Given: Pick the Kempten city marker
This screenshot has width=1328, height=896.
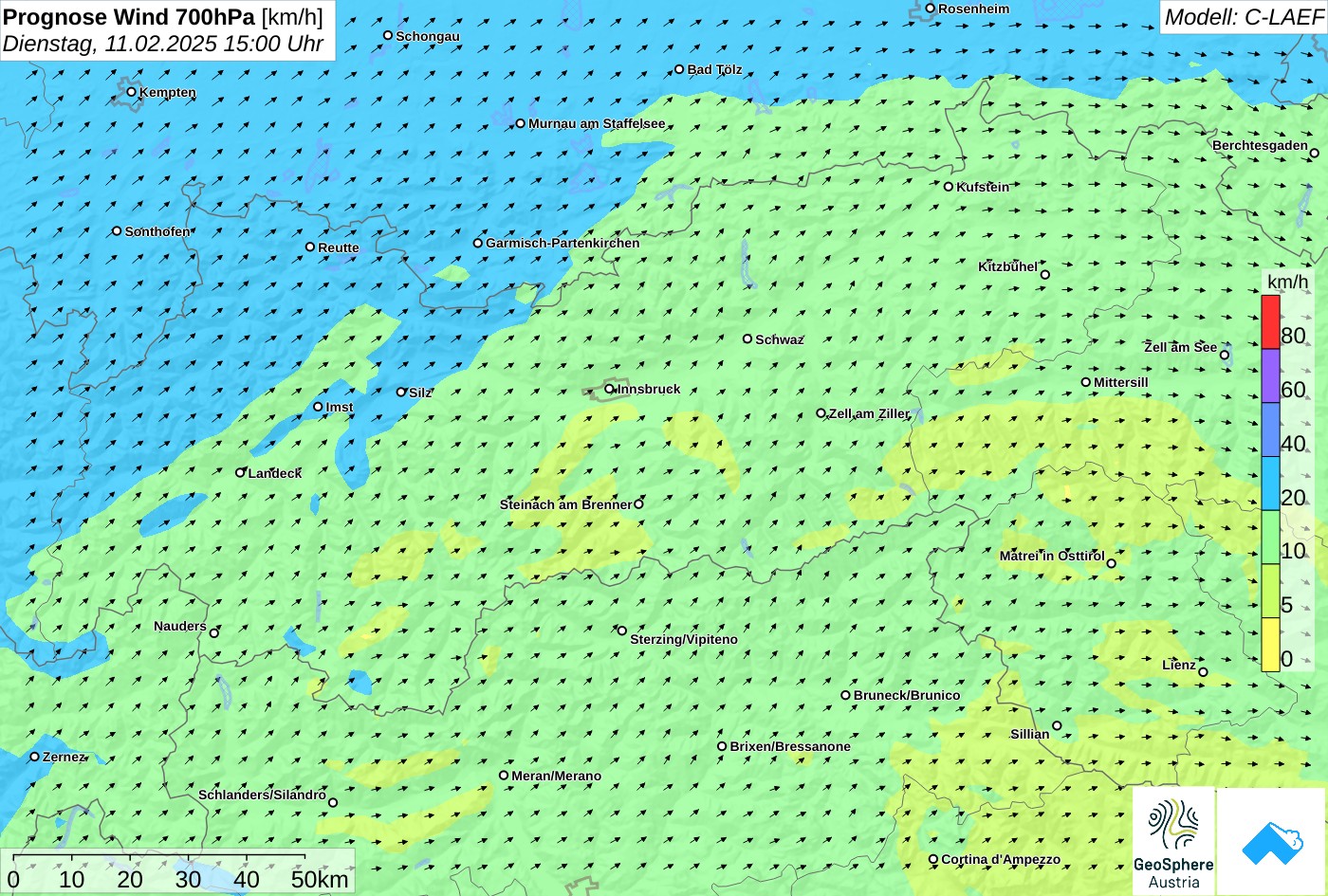Looking at the screenshot, I should pos(132,92).
